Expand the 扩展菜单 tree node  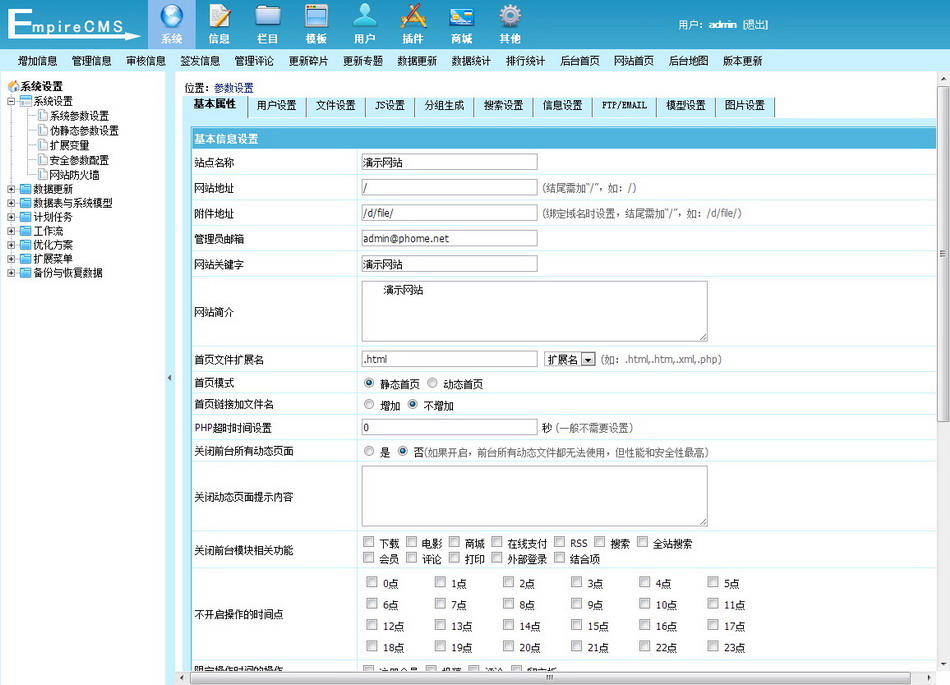pyautogui.click(x=11, y=259)
